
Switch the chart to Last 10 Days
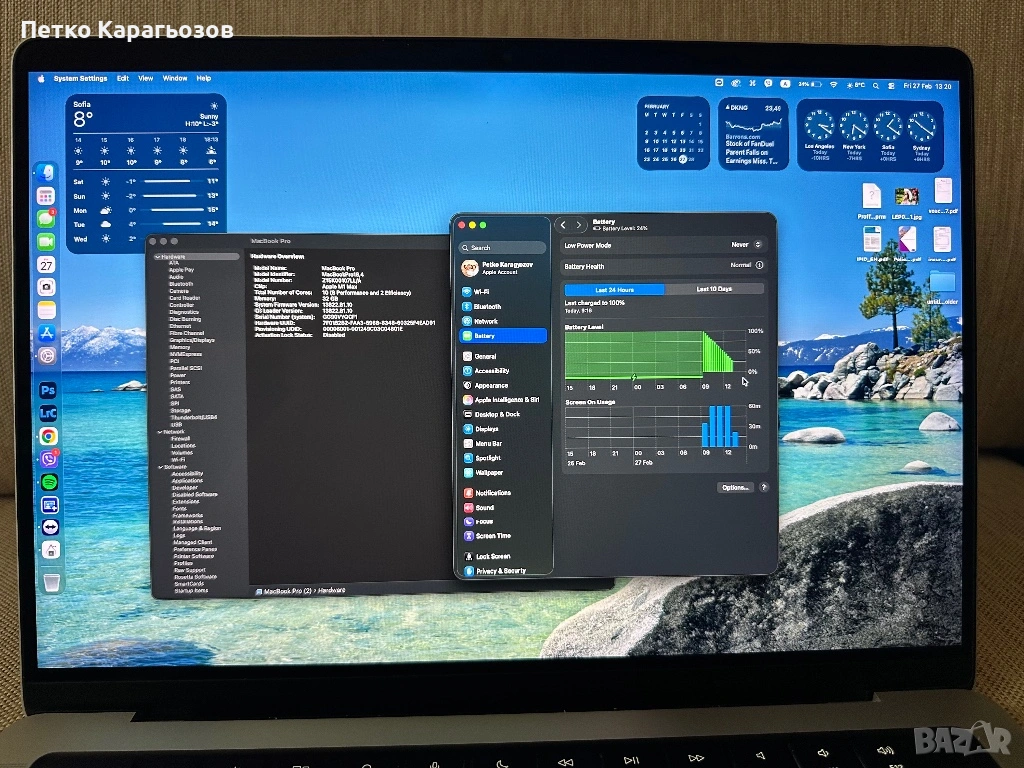714,289
